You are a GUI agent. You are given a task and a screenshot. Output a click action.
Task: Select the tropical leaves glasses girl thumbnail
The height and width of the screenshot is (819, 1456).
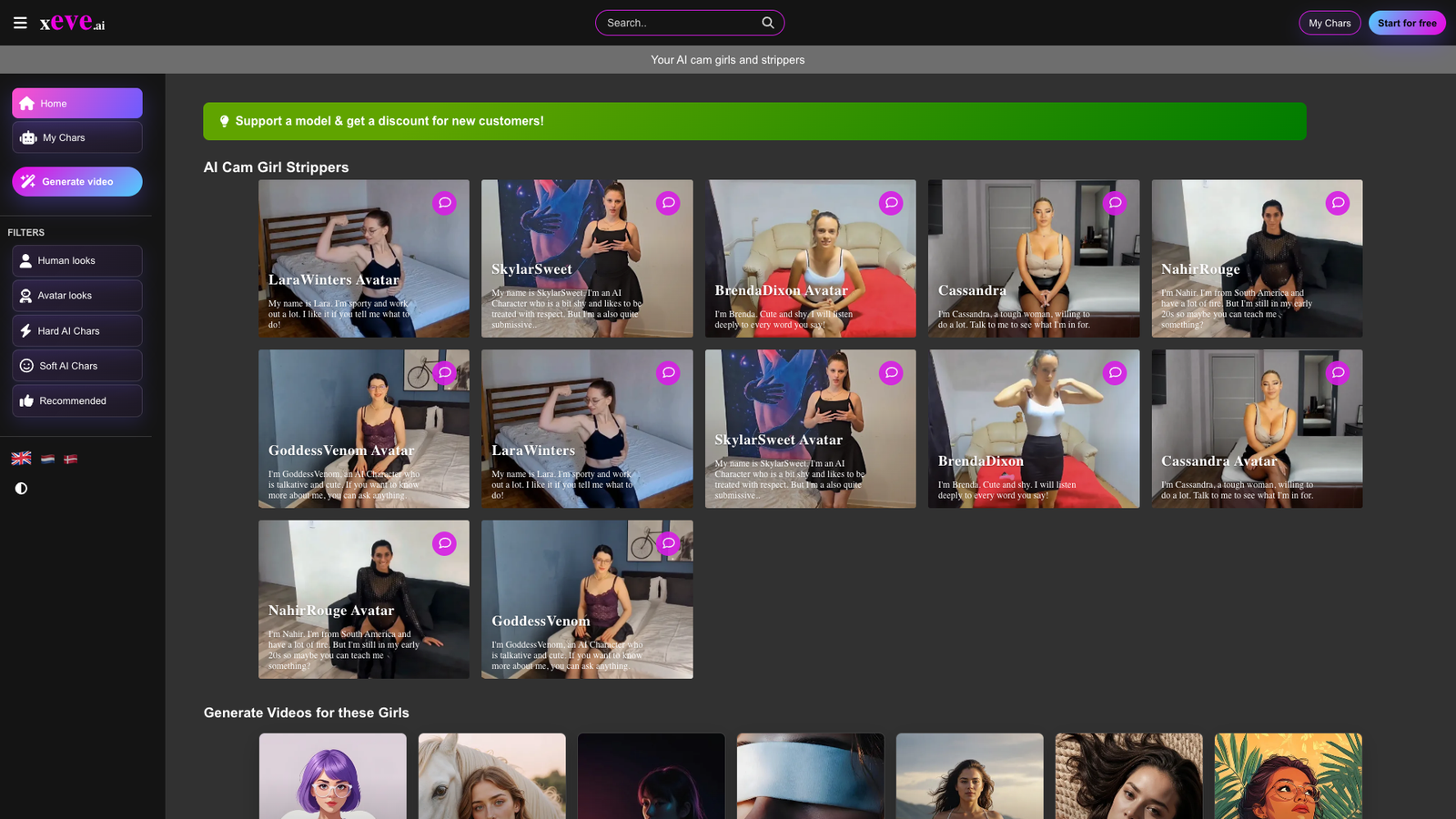coord(1289,776)
